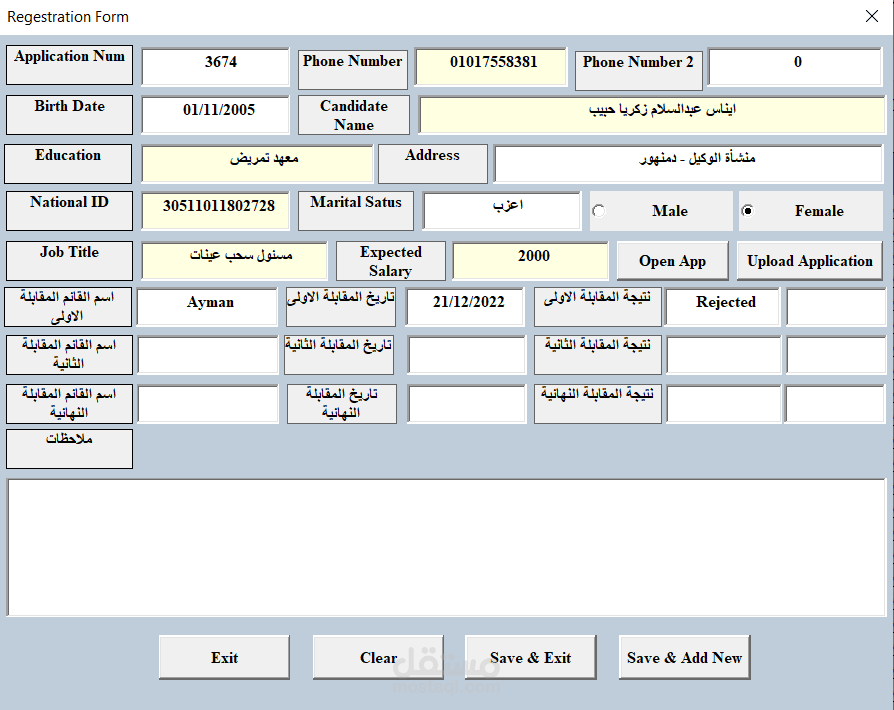Click the Application Num label
This screenshot has height=710, width=894.
70,65
